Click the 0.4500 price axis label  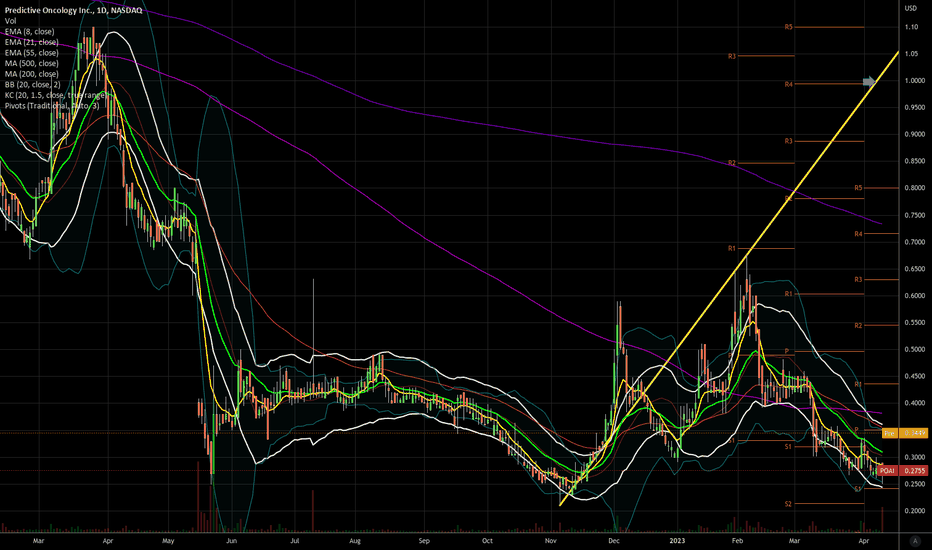coord(915,376)
